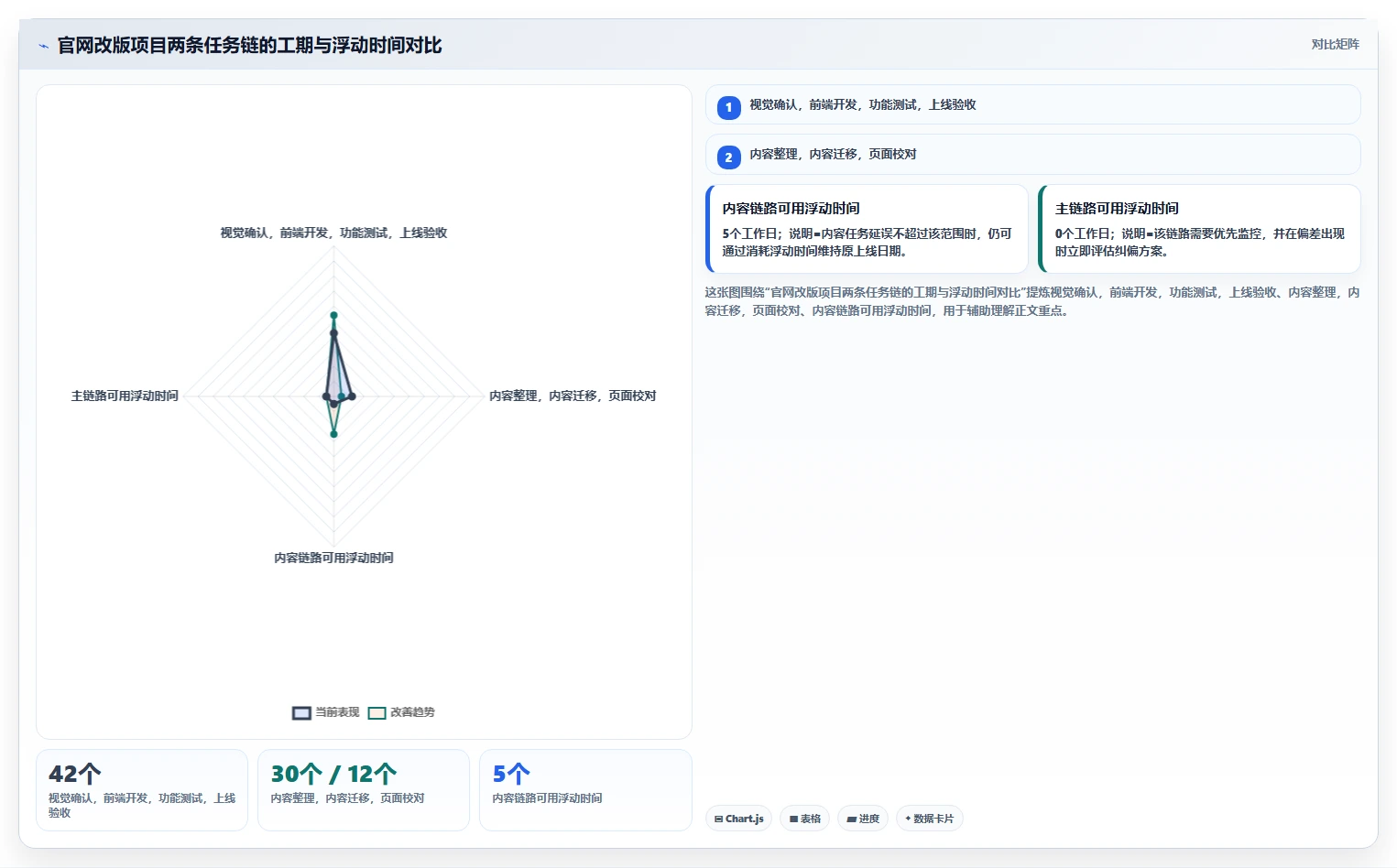Click the topmost green radar data point
The image size is (1397, 868).
pos(333,315)
